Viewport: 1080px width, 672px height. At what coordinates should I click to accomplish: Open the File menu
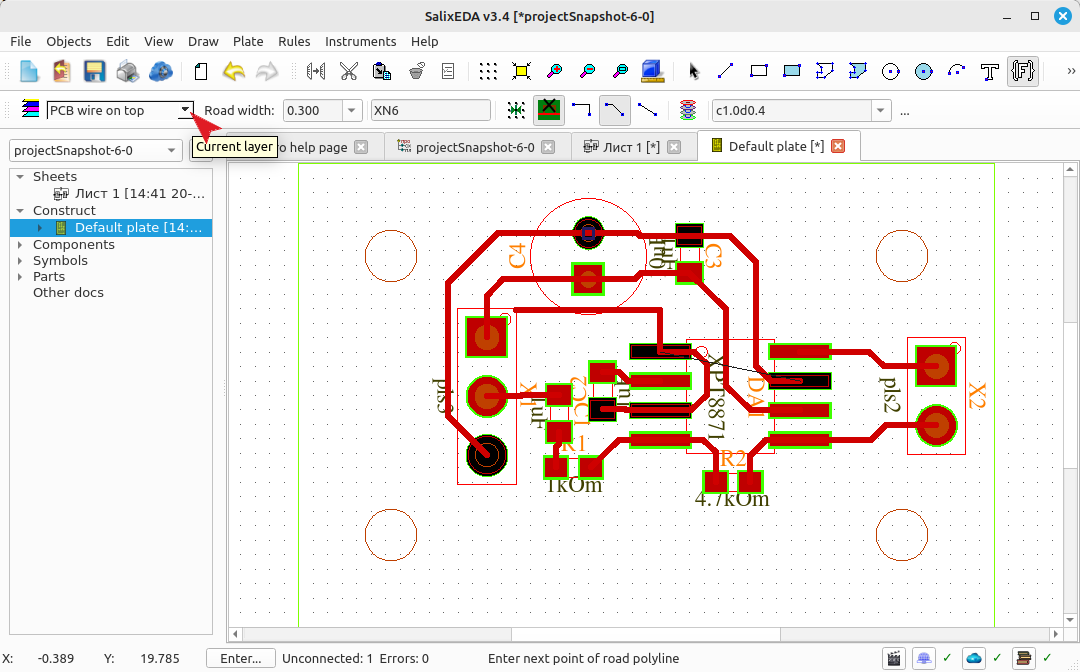21,41
